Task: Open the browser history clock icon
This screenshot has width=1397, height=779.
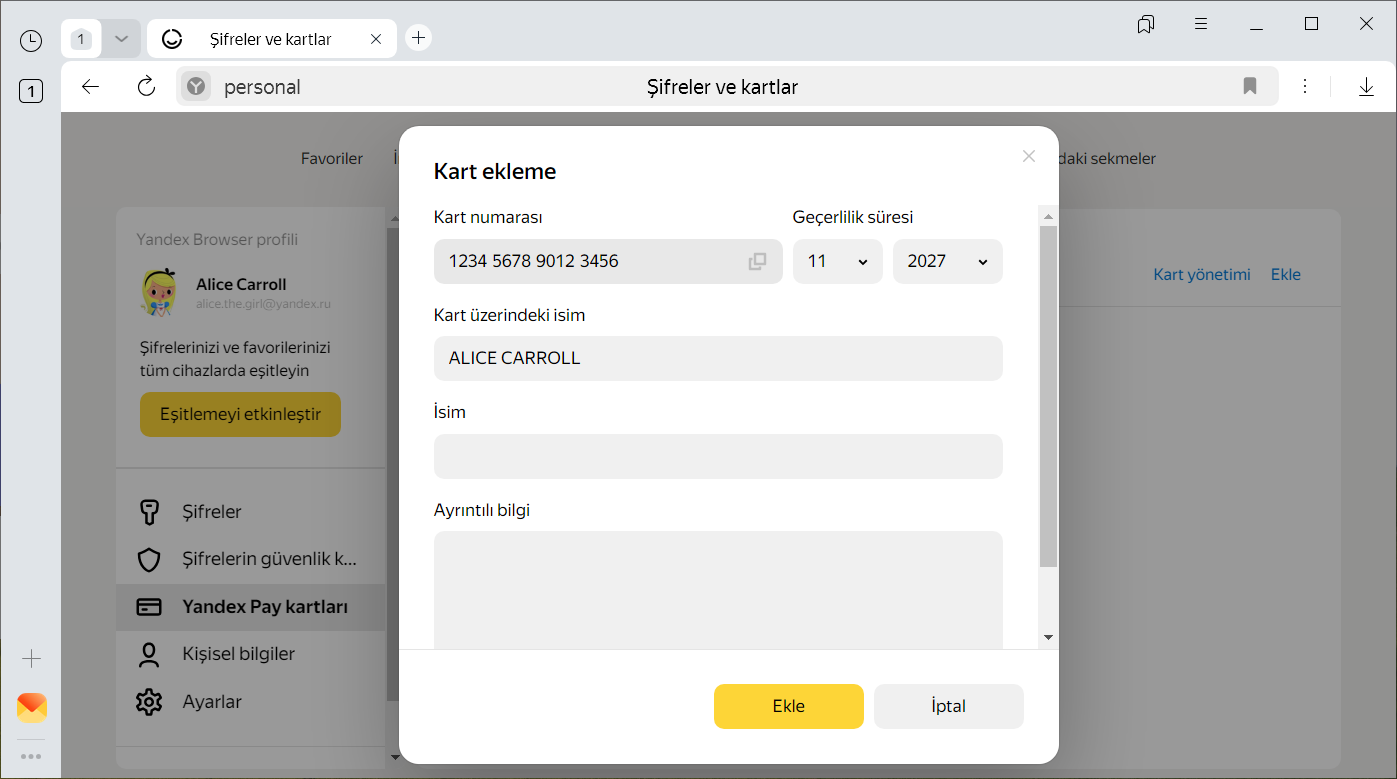Action: click(x=31, y=40)
